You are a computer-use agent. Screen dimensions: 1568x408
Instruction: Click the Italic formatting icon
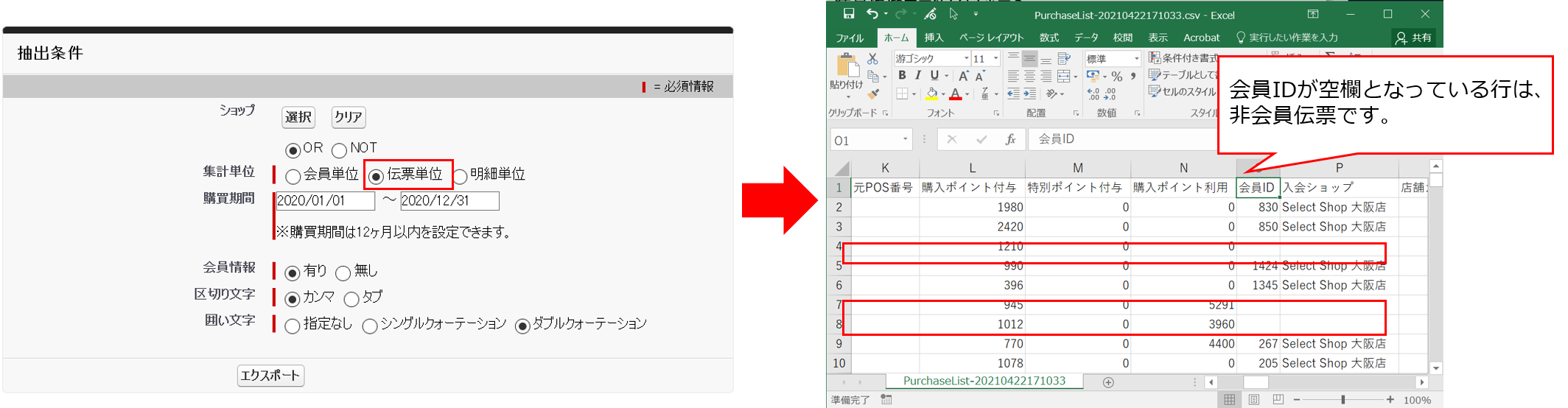pyautogui.click(x=918, y=76)
